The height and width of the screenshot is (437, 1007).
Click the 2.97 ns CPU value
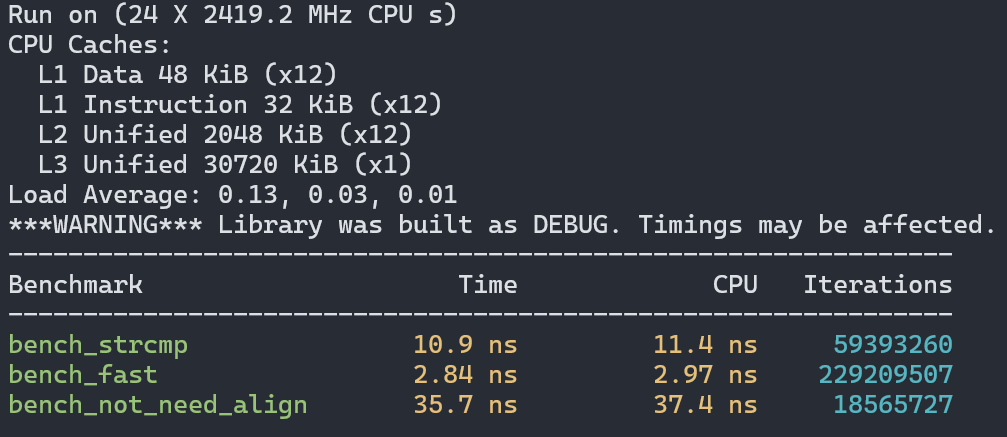(x=705, y=375)
